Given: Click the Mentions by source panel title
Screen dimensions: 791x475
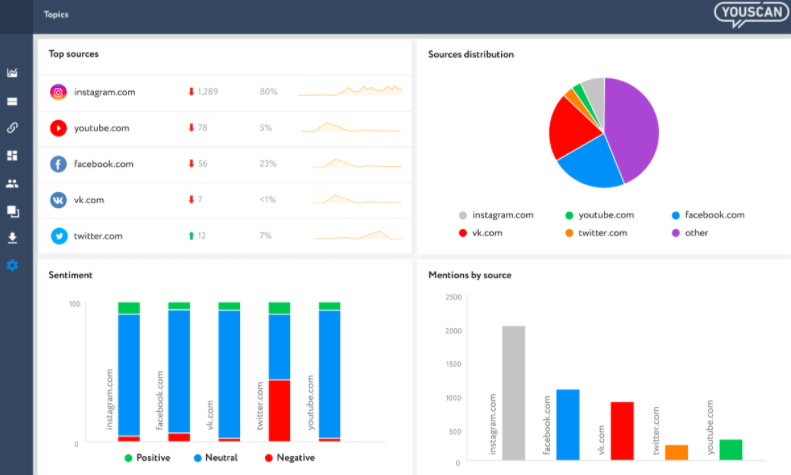Looking at the screenshot, I should pos(470,275).
